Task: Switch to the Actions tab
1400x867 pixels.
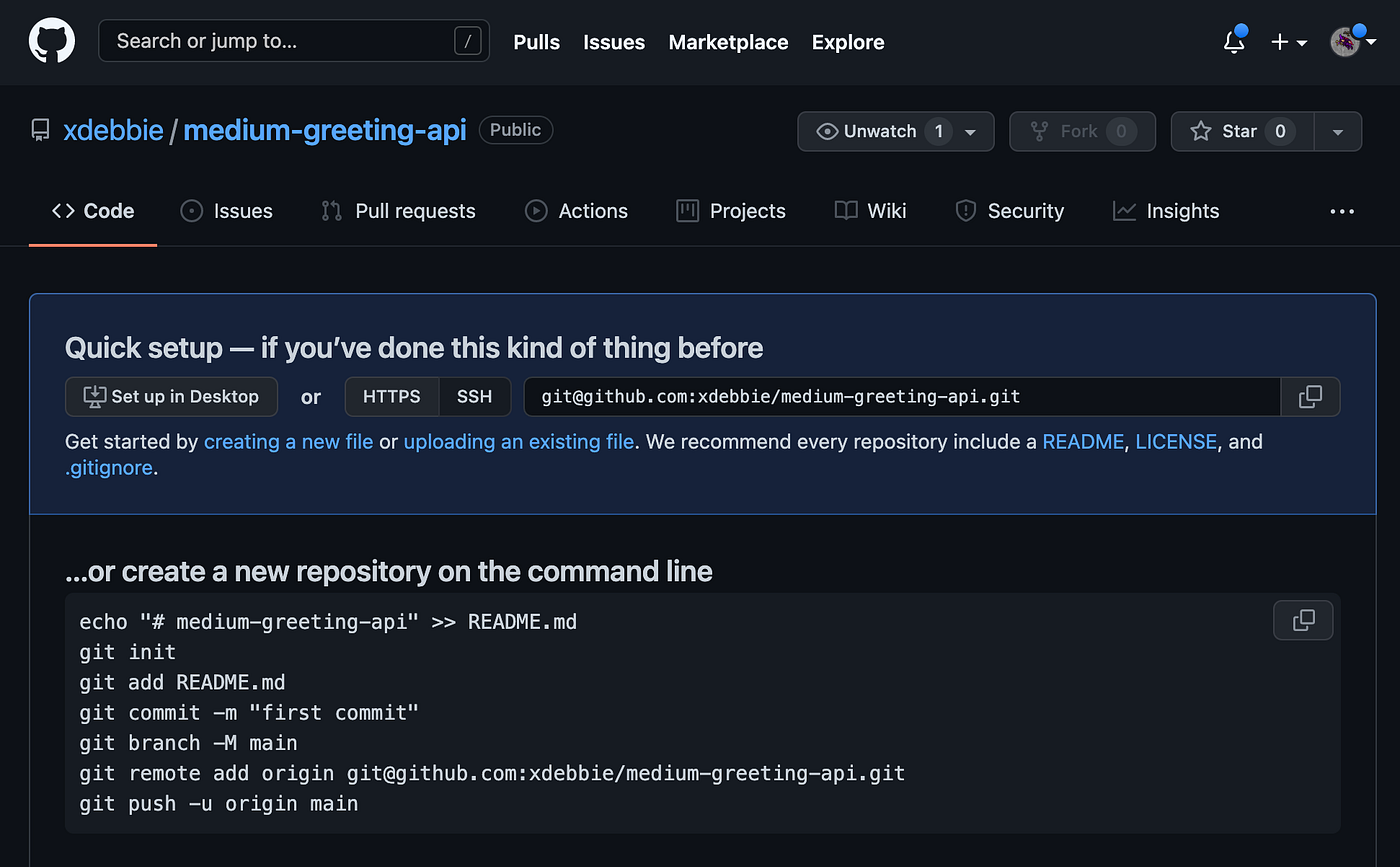Action: point(577,211)
